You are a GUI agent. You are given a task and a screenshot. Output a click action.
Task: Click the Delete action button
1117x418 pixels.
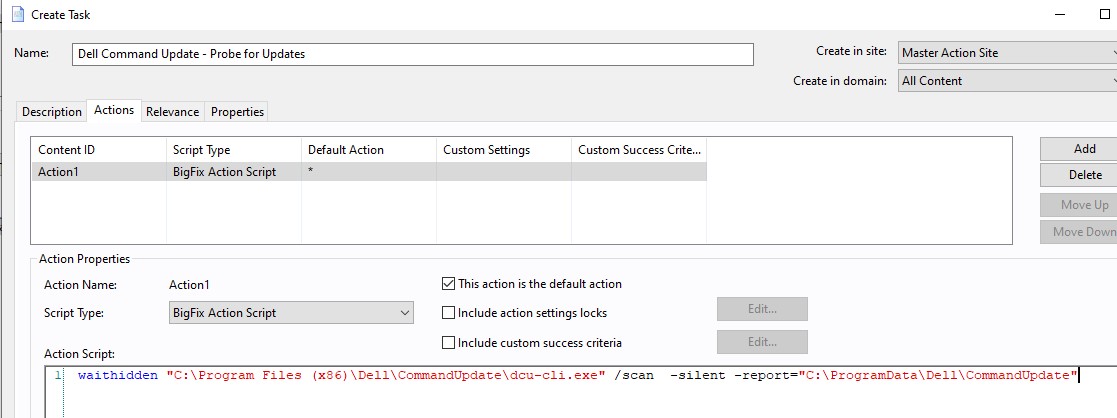tap(1084, 175)
